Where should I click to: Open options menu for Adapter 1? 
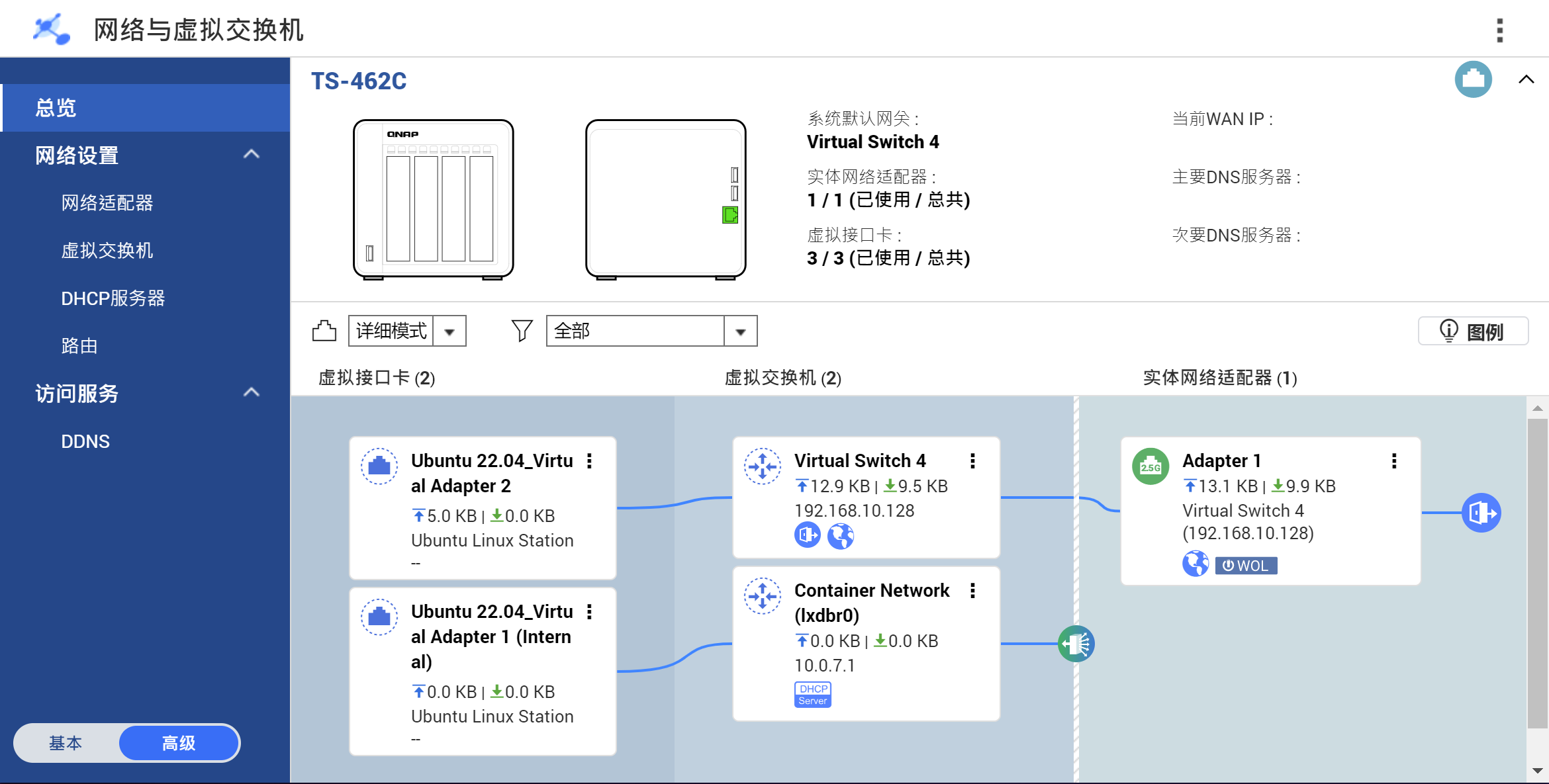(x=1394, y=461)
